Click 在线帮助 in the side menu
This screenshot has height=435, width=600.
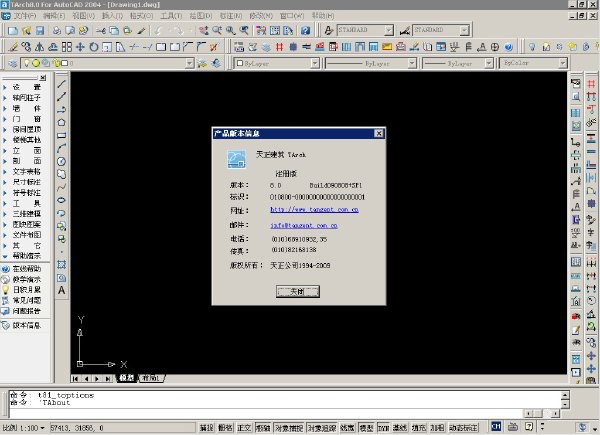click(x=26, y=269)
